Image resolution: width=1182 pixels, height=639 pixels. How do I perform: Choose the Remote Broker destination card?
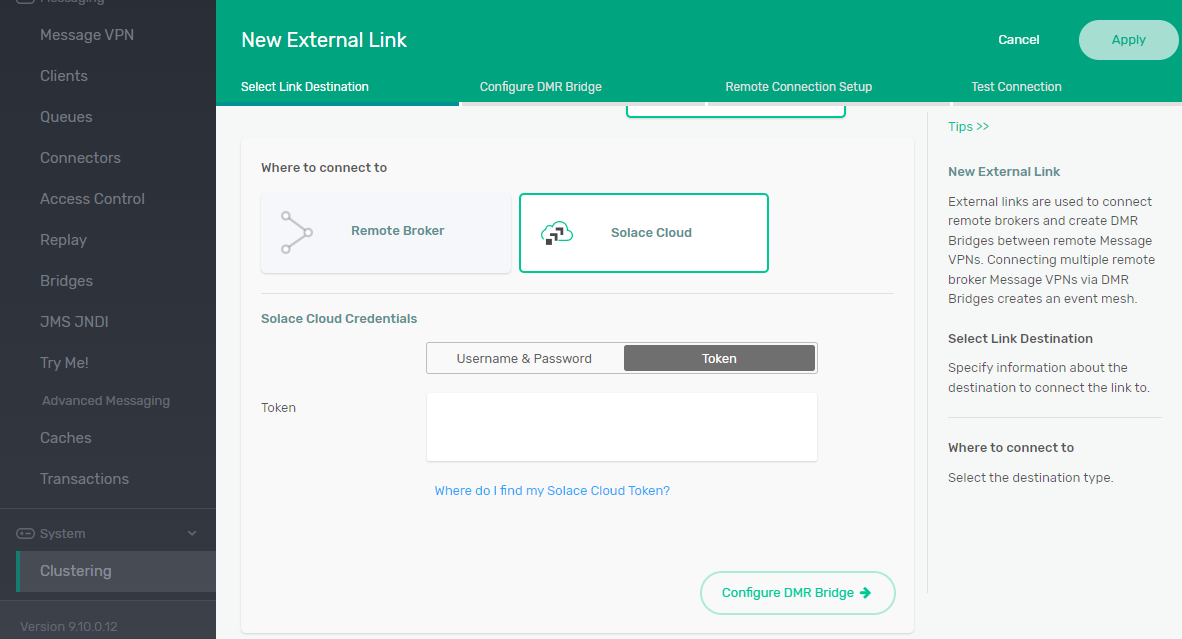tap(386, 233)
